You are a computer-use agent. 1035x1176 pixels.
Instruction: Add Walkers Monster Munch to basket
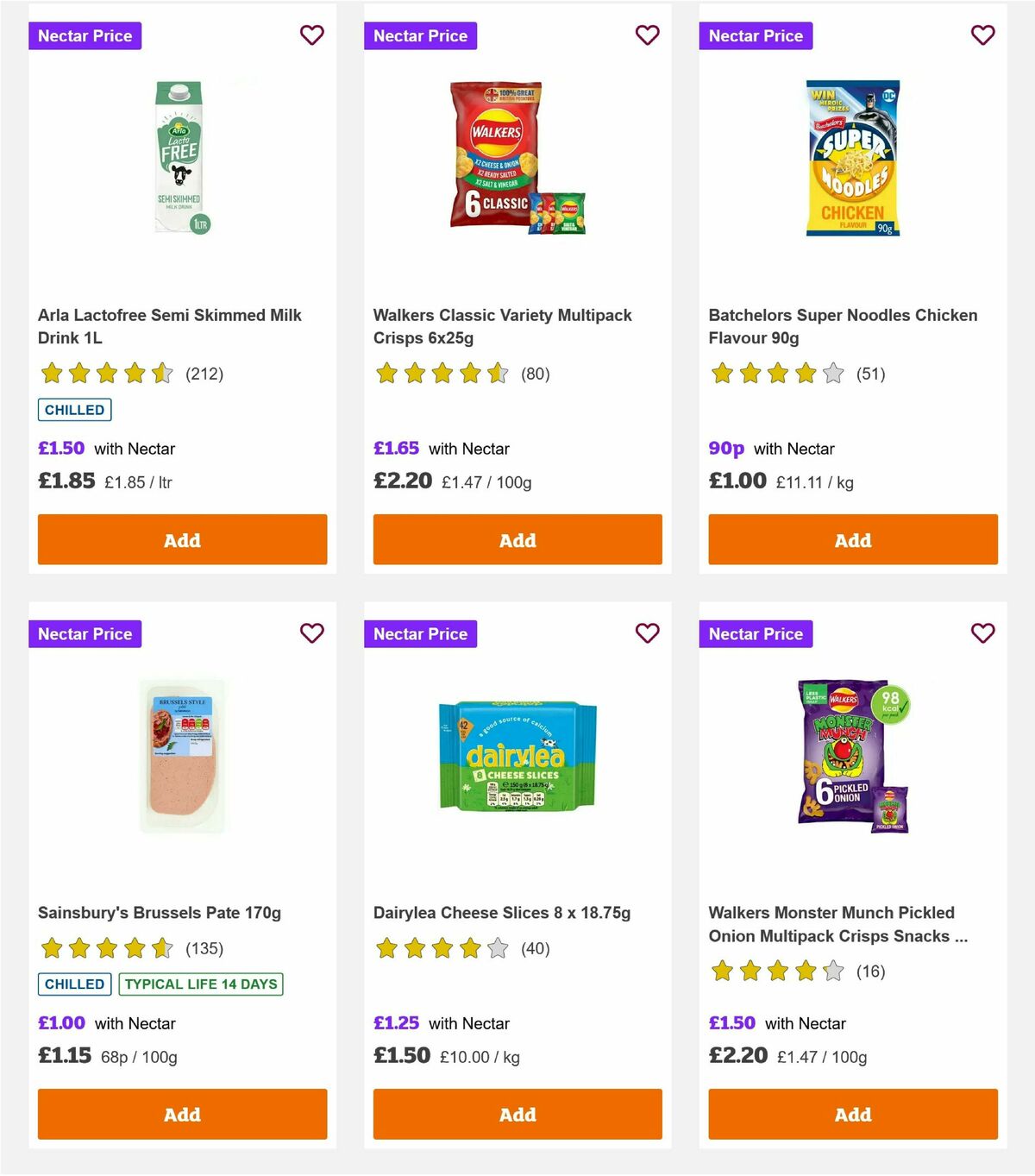pyautogui.click(x=852, y=1114)
